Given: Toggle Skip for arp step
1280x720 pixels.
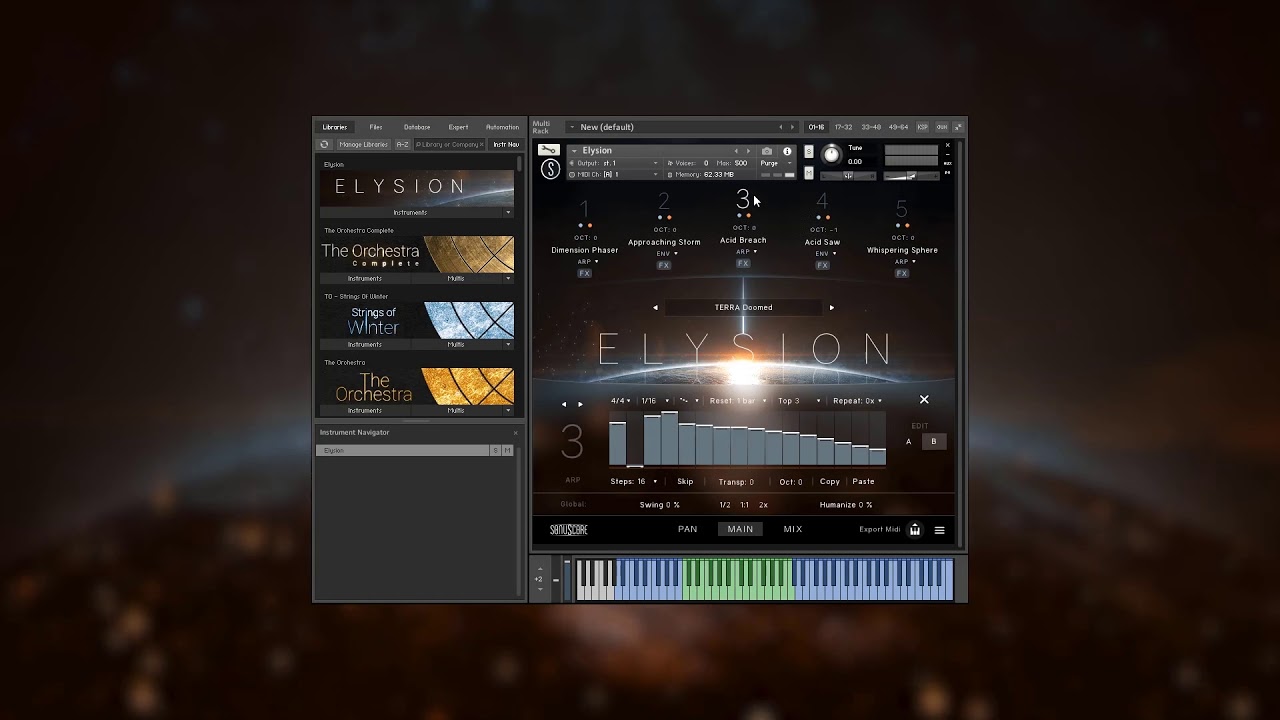Looking at the screenshot, I should pos(685,482).
